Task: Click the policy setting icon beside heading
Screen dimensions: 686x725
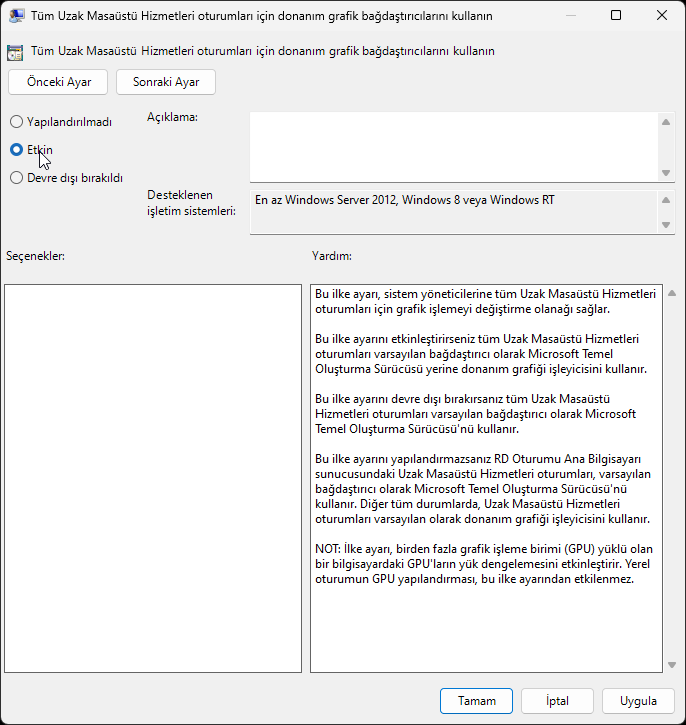Action: click(15, 53)
